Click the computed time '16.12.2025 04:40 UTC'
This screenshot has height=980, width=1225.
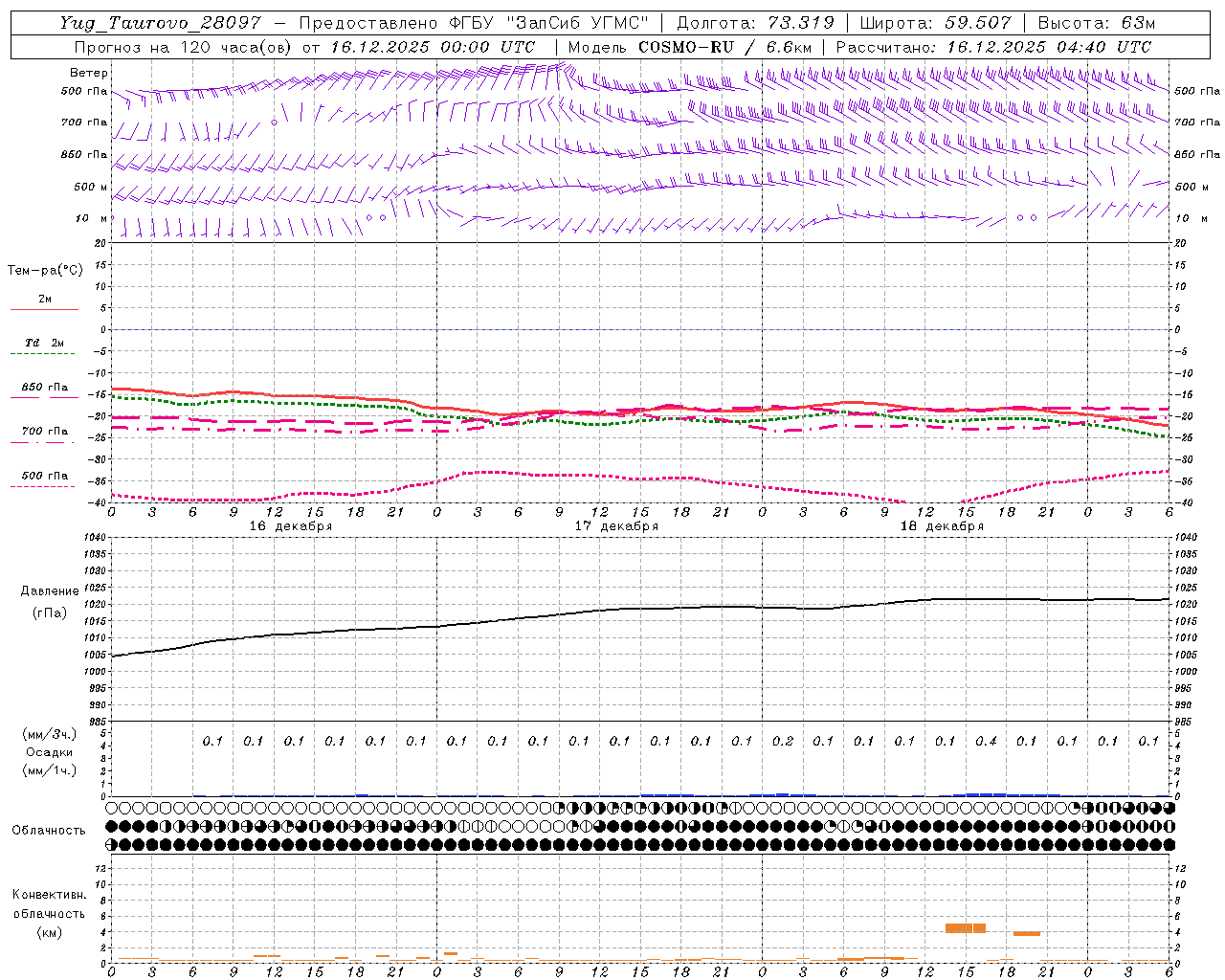(1049, 47)
